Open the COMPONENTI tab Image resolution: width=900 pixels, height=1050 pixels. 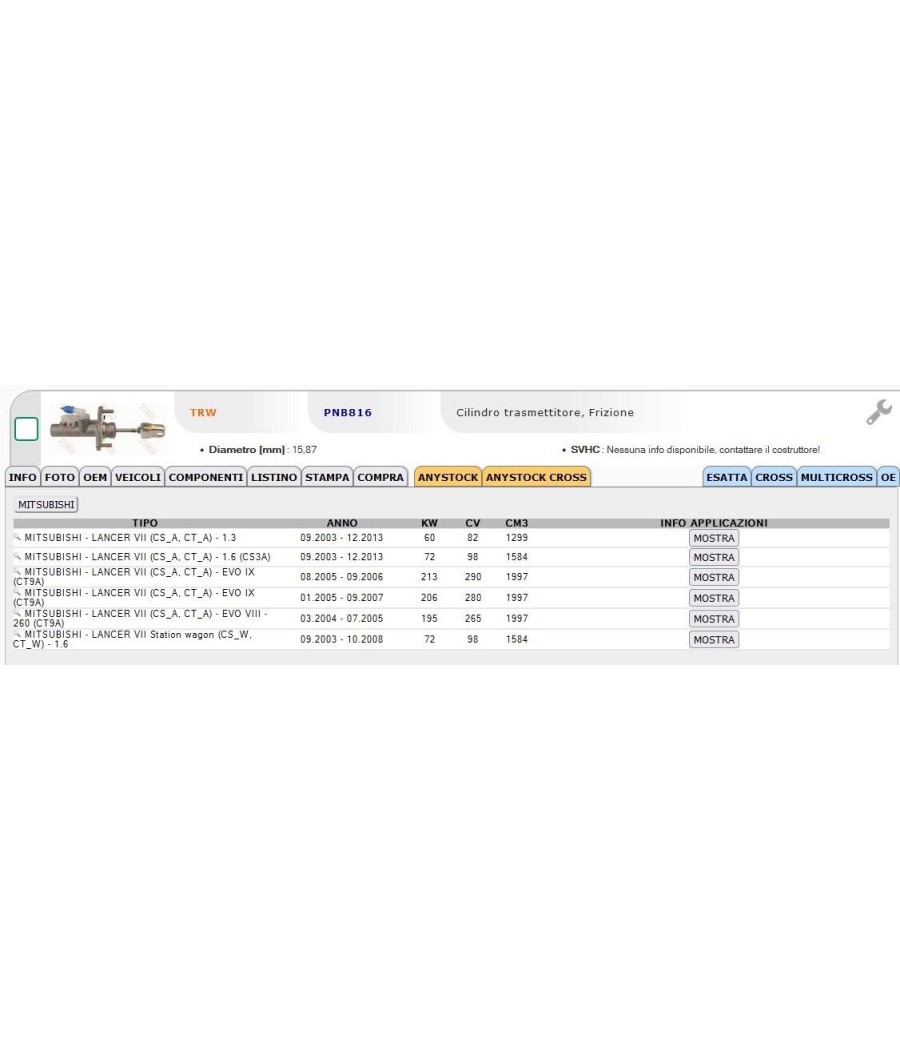[206, 477]
